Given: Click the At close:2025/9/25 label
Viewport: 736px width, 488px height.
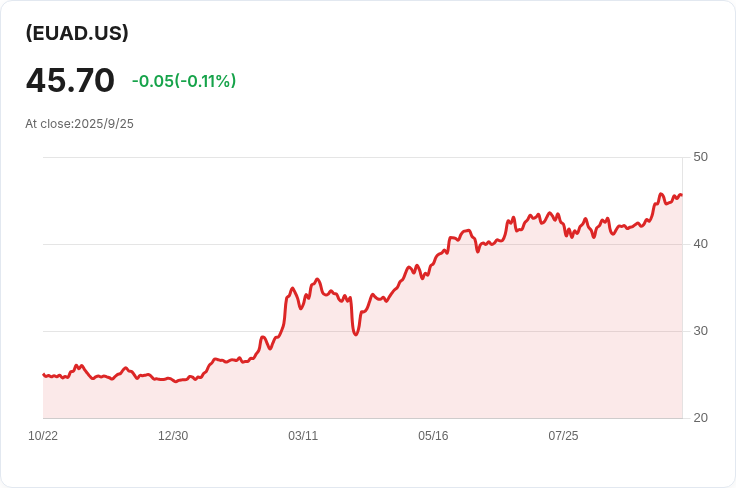Looking at the screenshot, I should click(79, 124).
